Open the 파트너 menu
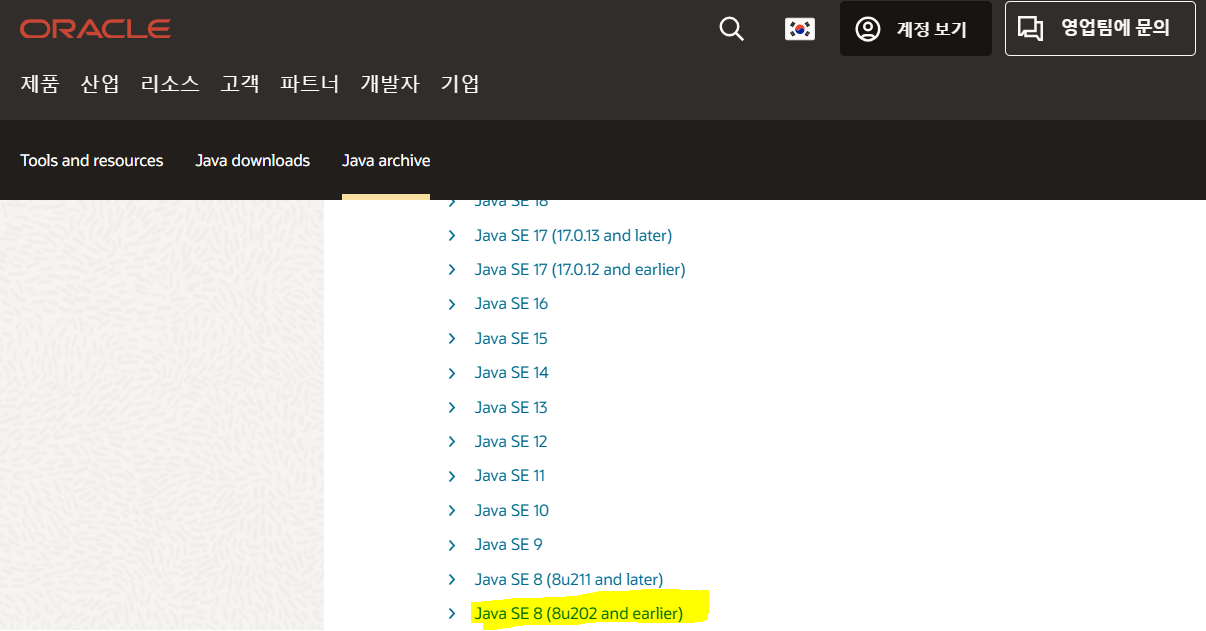This screenshot has height=631, width=1206. tap(310, 84)
